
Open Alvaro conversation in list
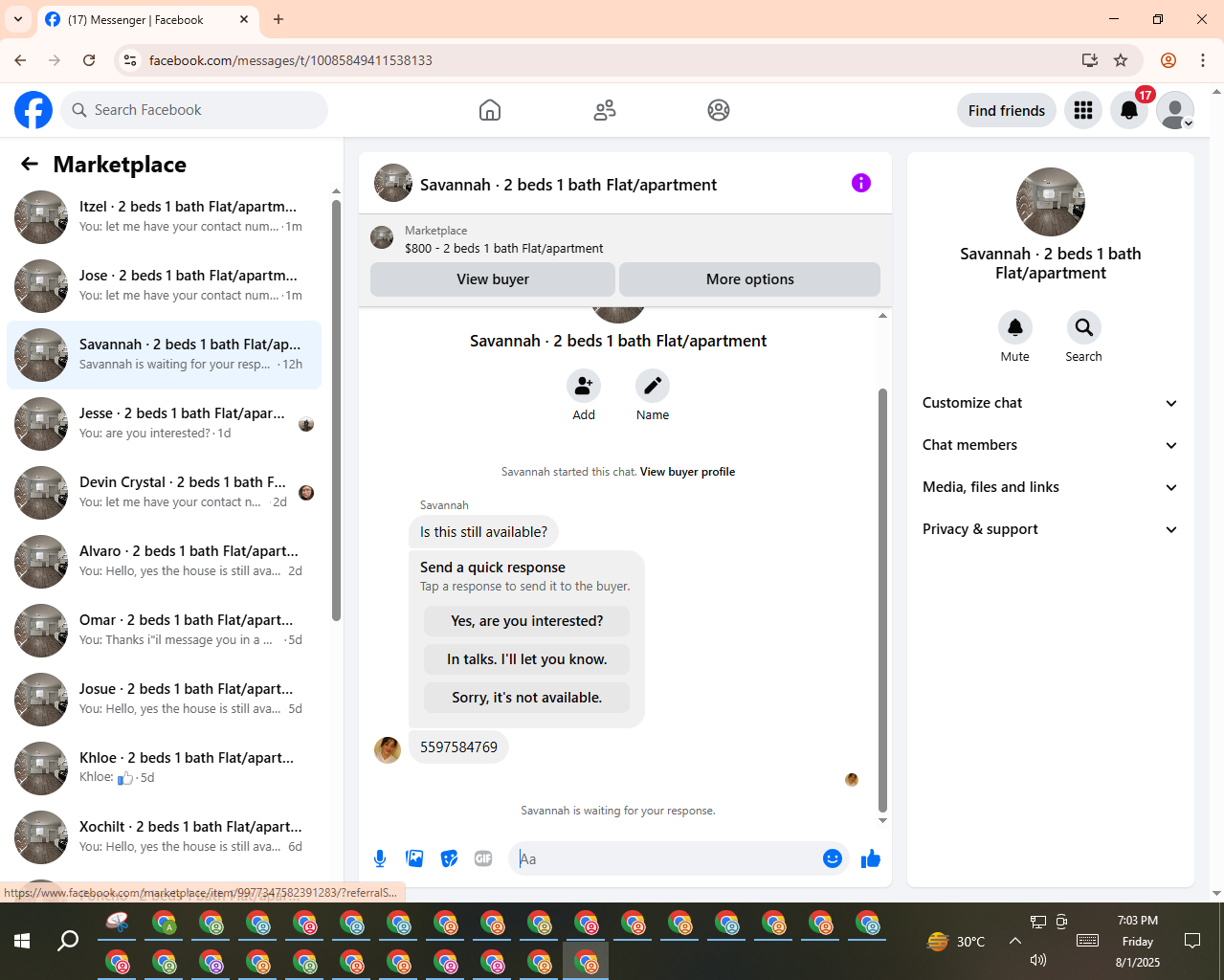pos(165,562)
